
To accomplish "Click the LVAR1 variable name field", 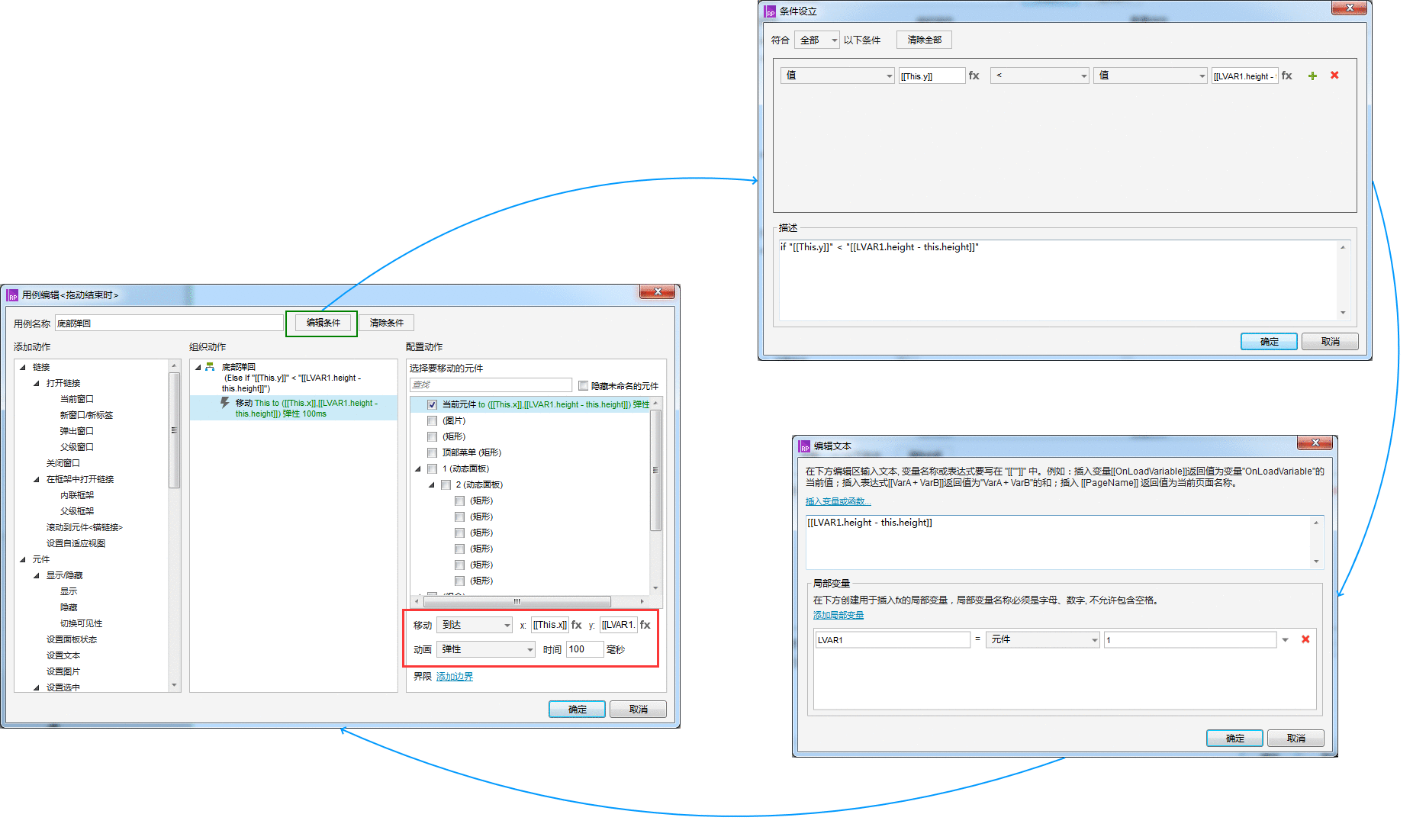I will 892,639.
